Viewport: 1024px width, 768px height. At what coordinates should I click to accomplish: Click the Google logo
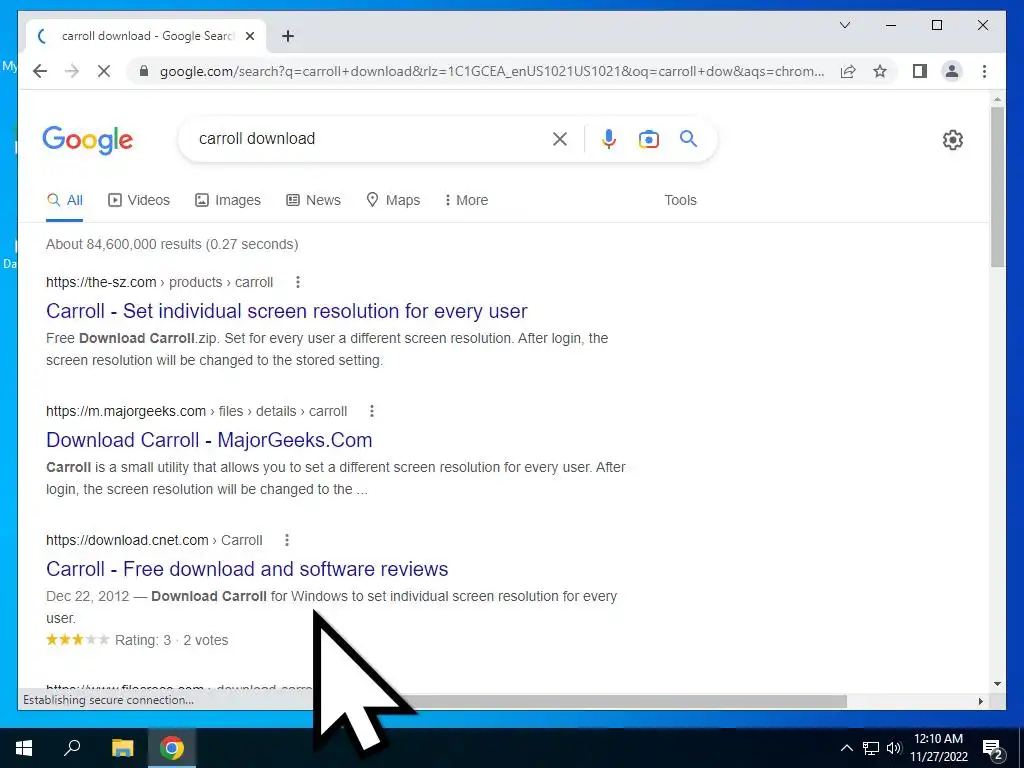coord(88,140)
